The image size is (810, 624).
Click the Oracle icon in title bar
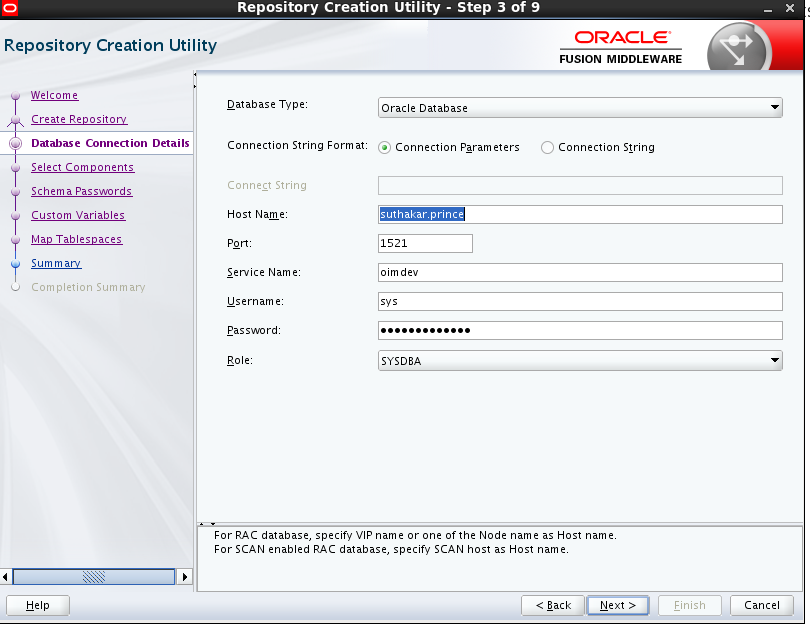point(9,8)
